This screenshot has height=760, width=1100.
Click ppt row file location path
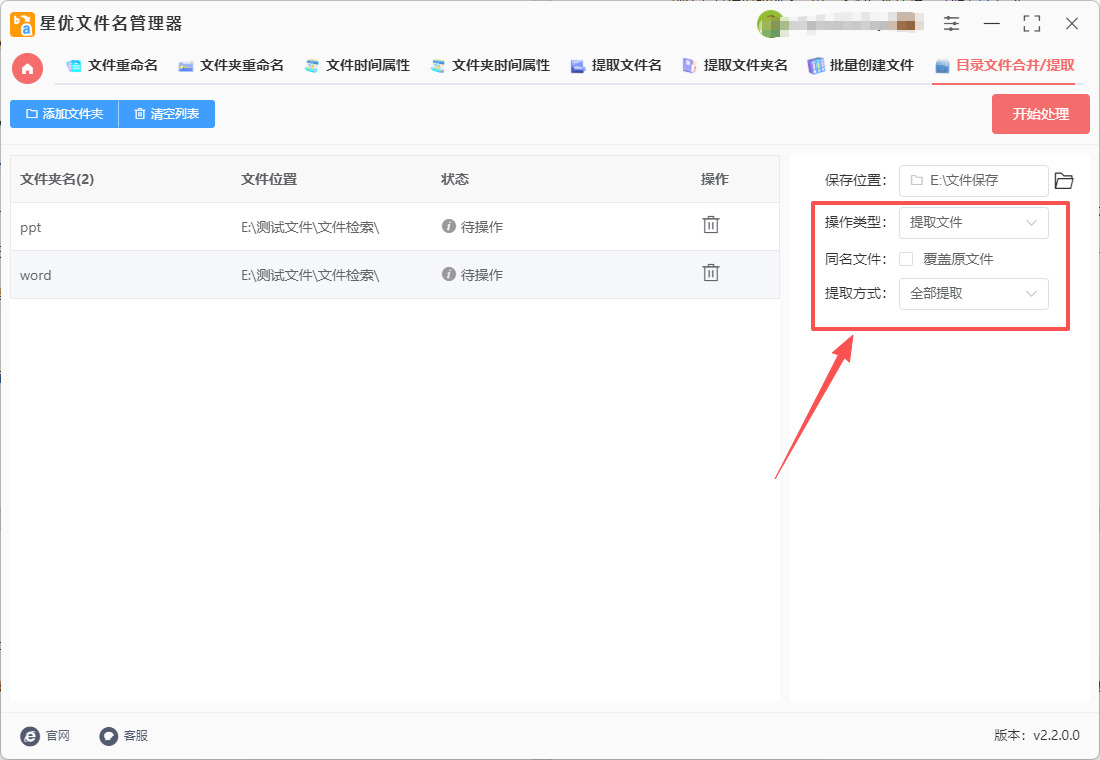point(310,227)
